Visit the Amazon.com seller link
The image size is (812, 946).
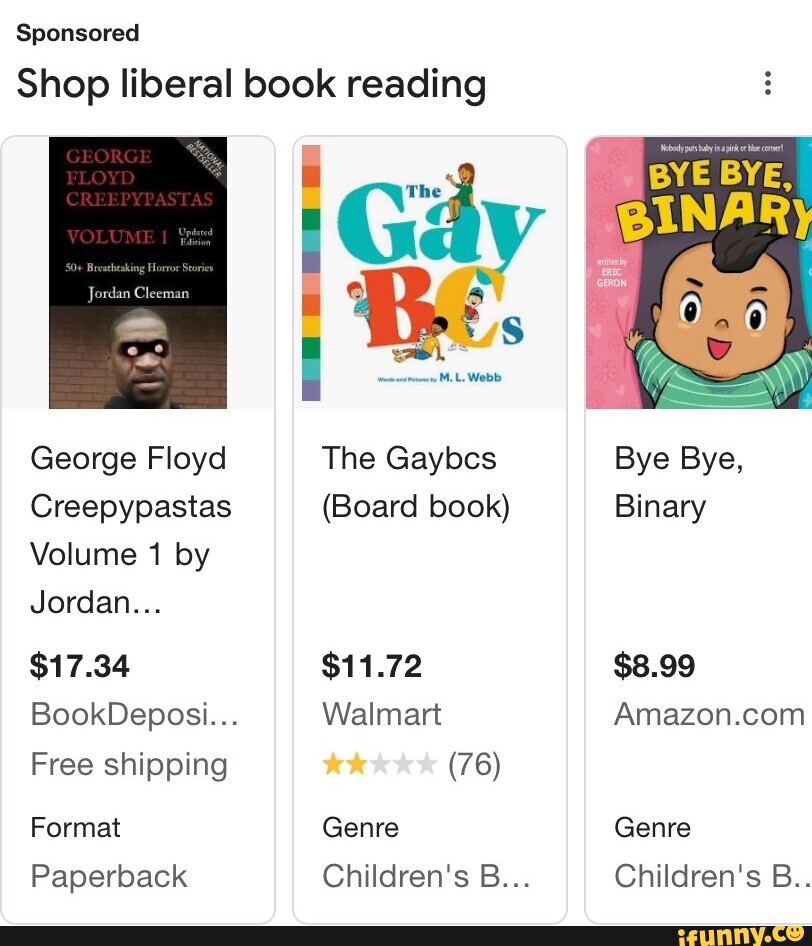point(709,715)
